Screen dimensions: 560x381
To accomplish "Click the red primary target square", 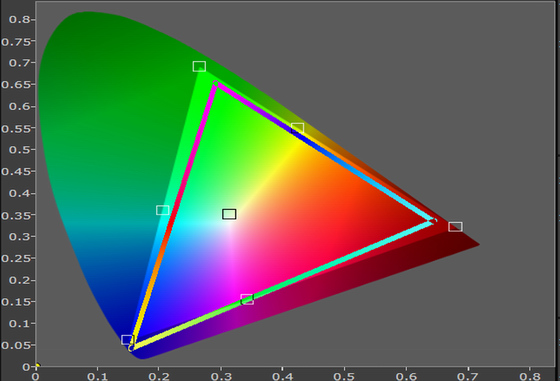I will click(x=455, y=226).
